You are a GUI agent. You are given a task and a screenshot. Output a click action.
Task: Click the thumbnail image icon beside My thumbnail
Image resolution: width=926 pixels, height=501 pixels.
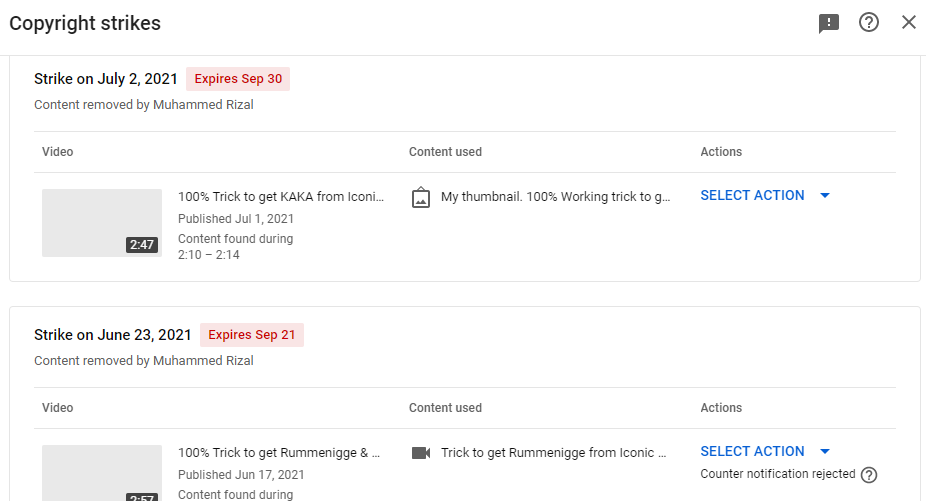[x=420, y=197]
